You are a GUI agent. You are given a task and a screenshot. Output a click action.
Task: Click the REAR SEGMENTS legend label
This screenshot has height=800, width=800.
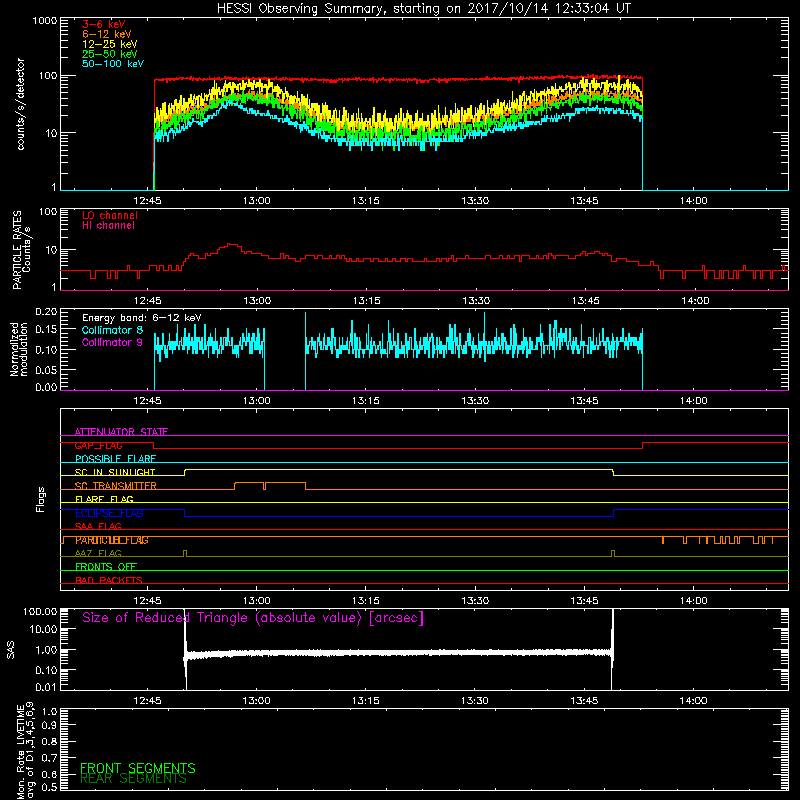tap(133, 779)
